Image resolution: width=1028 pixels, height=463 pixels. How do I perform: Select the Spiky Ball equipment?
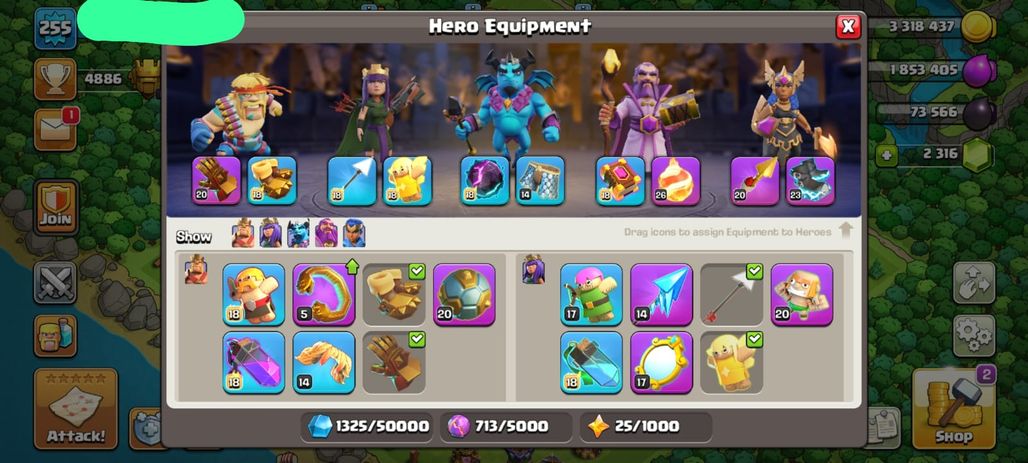(x=464, y=294)
